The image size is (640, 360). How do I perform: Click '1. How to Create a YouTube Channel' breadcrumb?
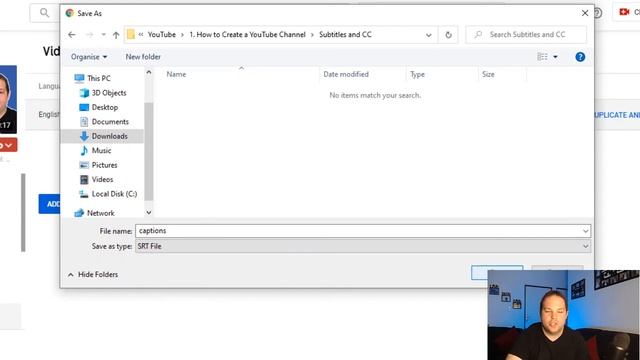tap(247, 35)
